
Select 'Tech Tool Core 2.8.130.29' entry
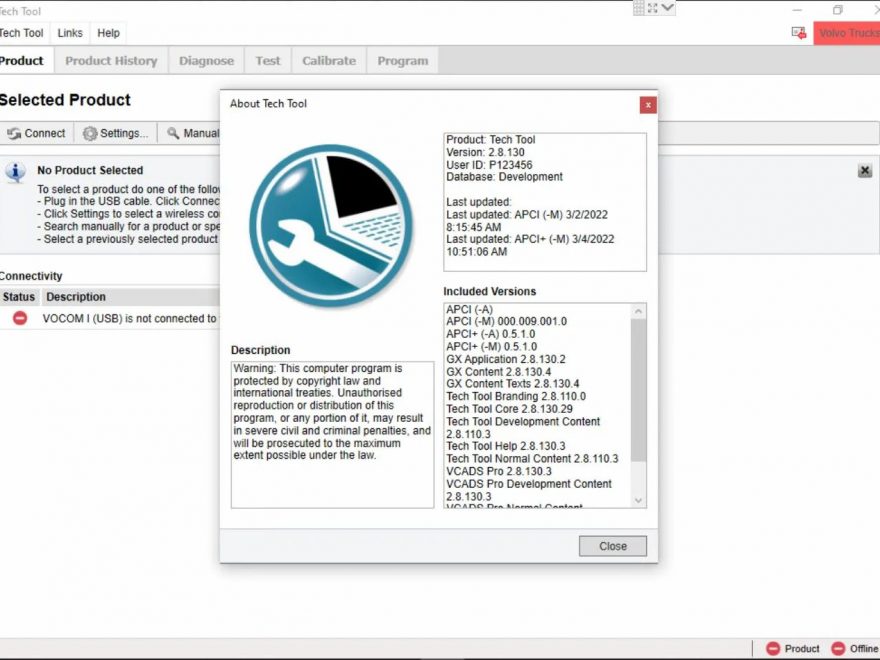(x=509, y=409)
